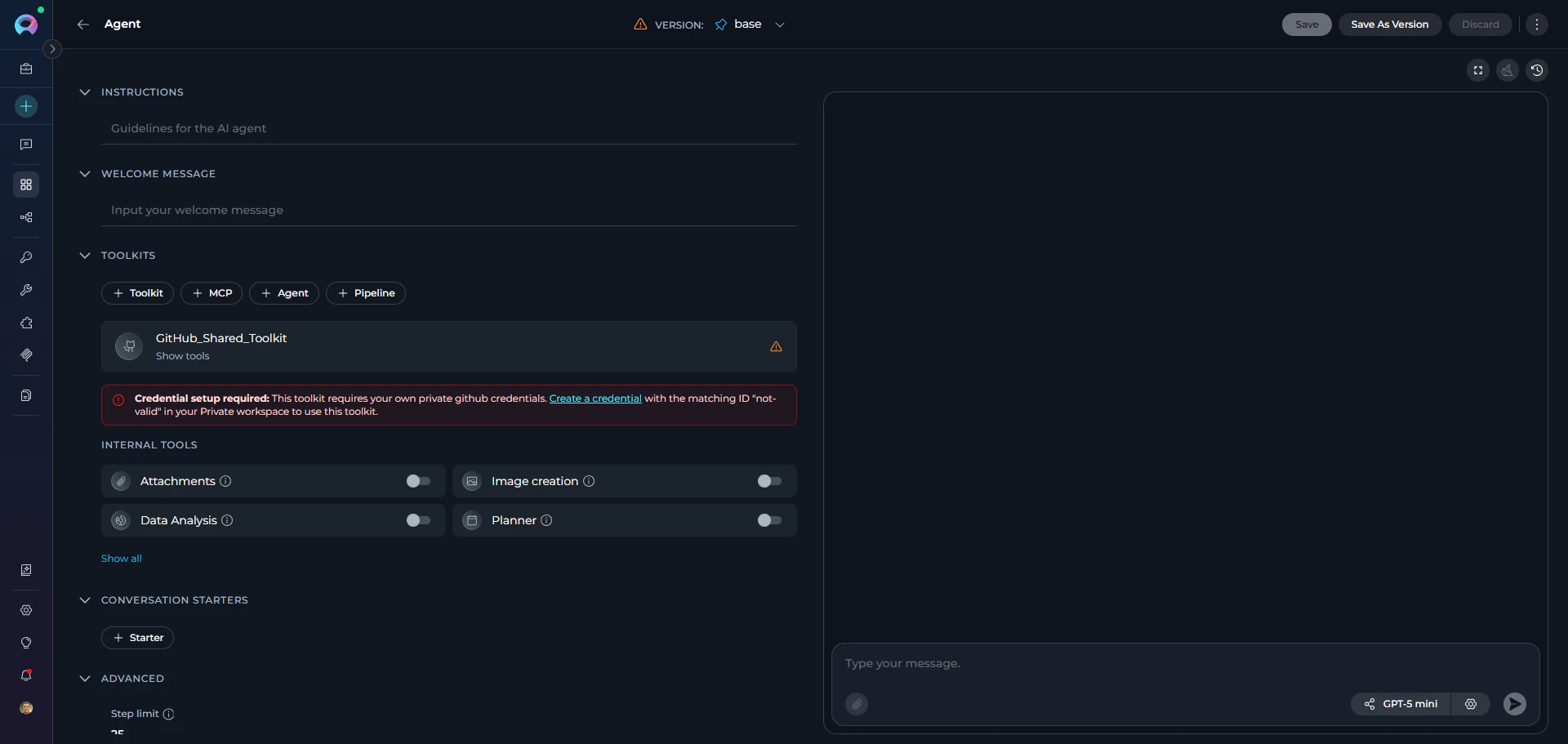Open the gear settings icon in the sidebar

(26, 610)
